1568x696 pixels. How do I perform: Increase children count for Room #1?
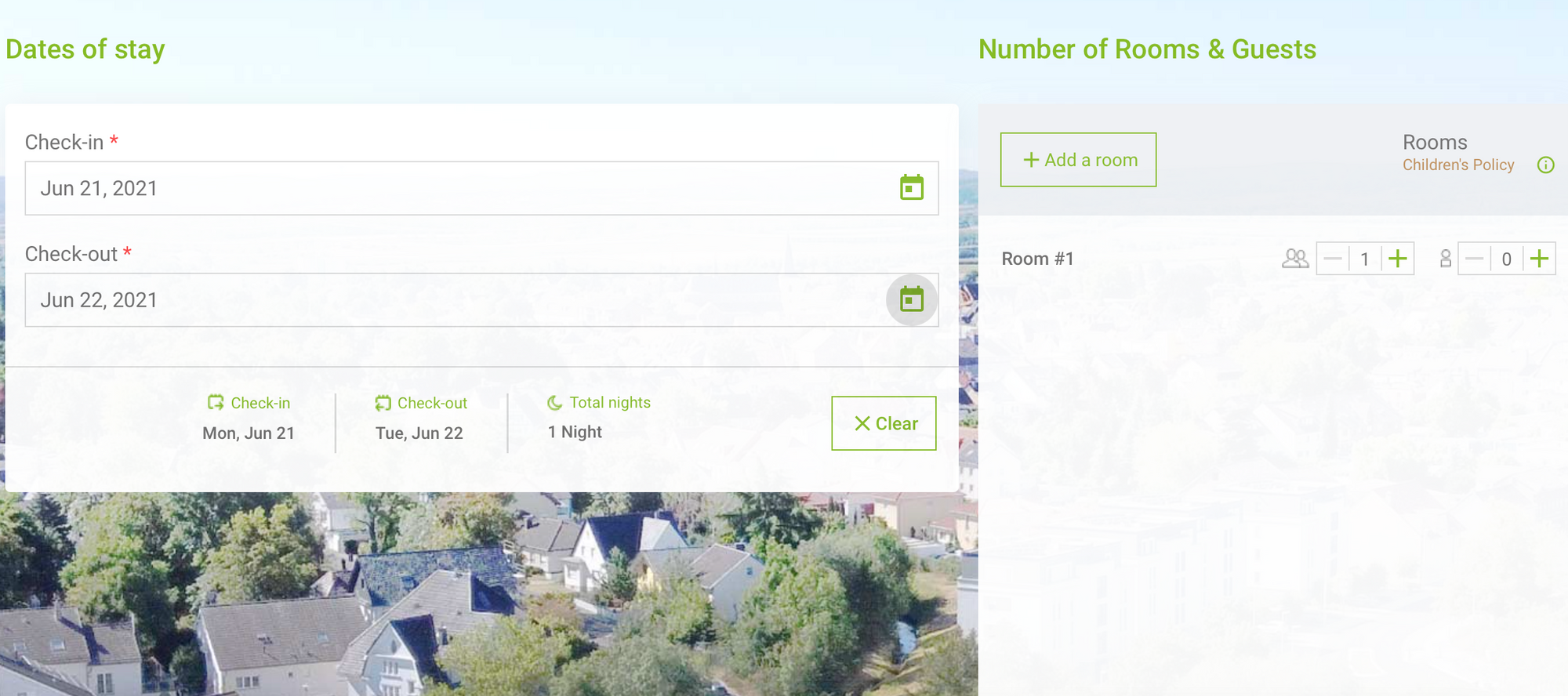1539,259
